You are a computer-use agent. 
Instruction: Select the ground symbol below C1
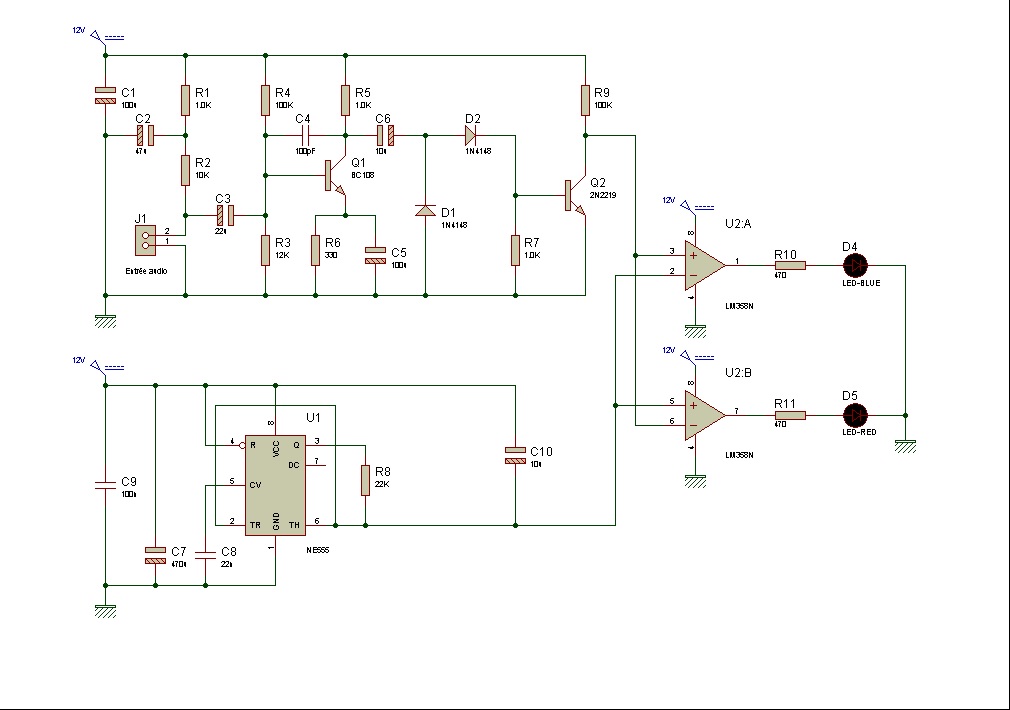point(106,321)
